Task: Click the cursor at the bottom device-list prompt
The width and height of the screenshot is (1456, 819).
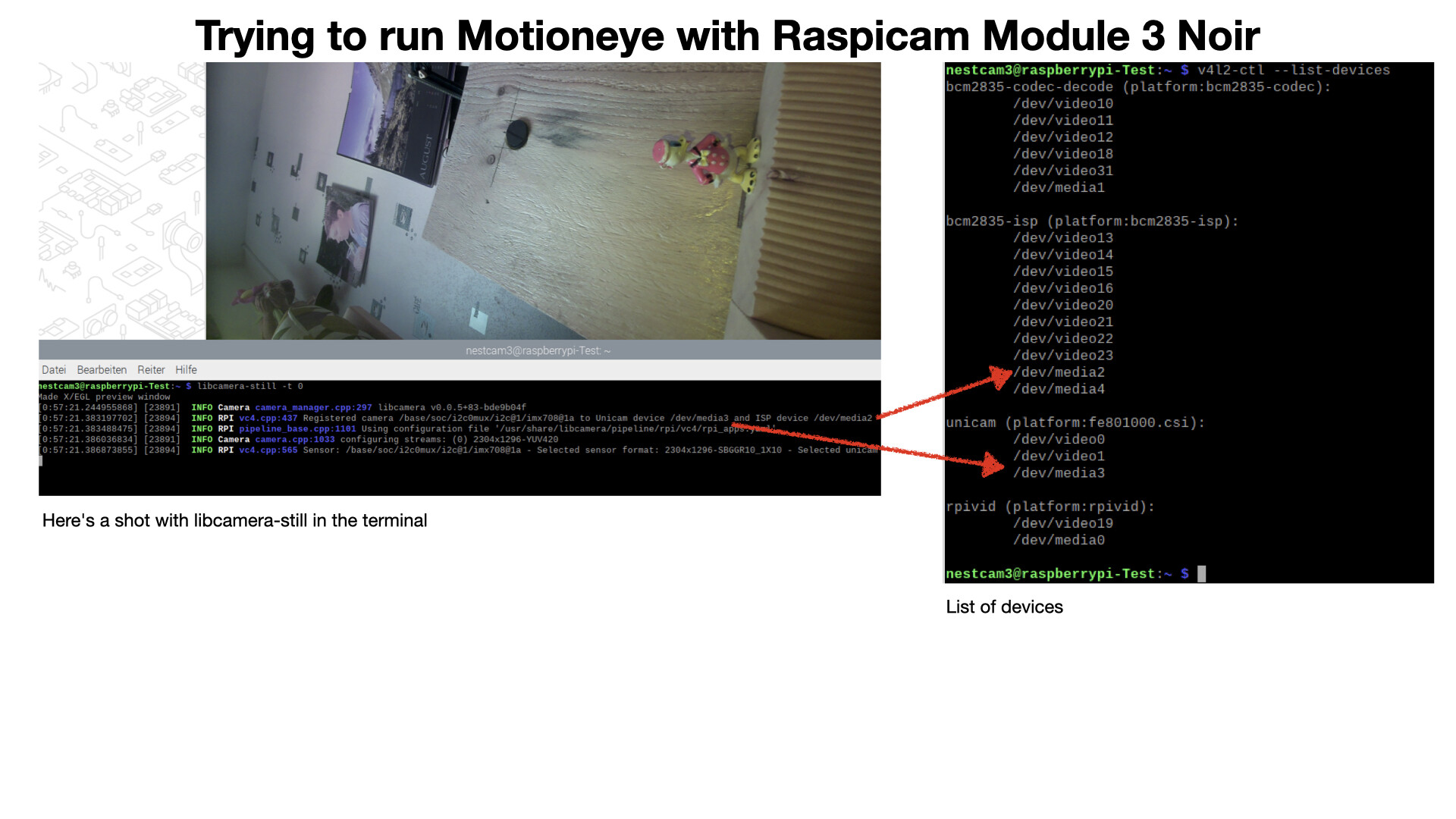Action: click(1201, 574)
